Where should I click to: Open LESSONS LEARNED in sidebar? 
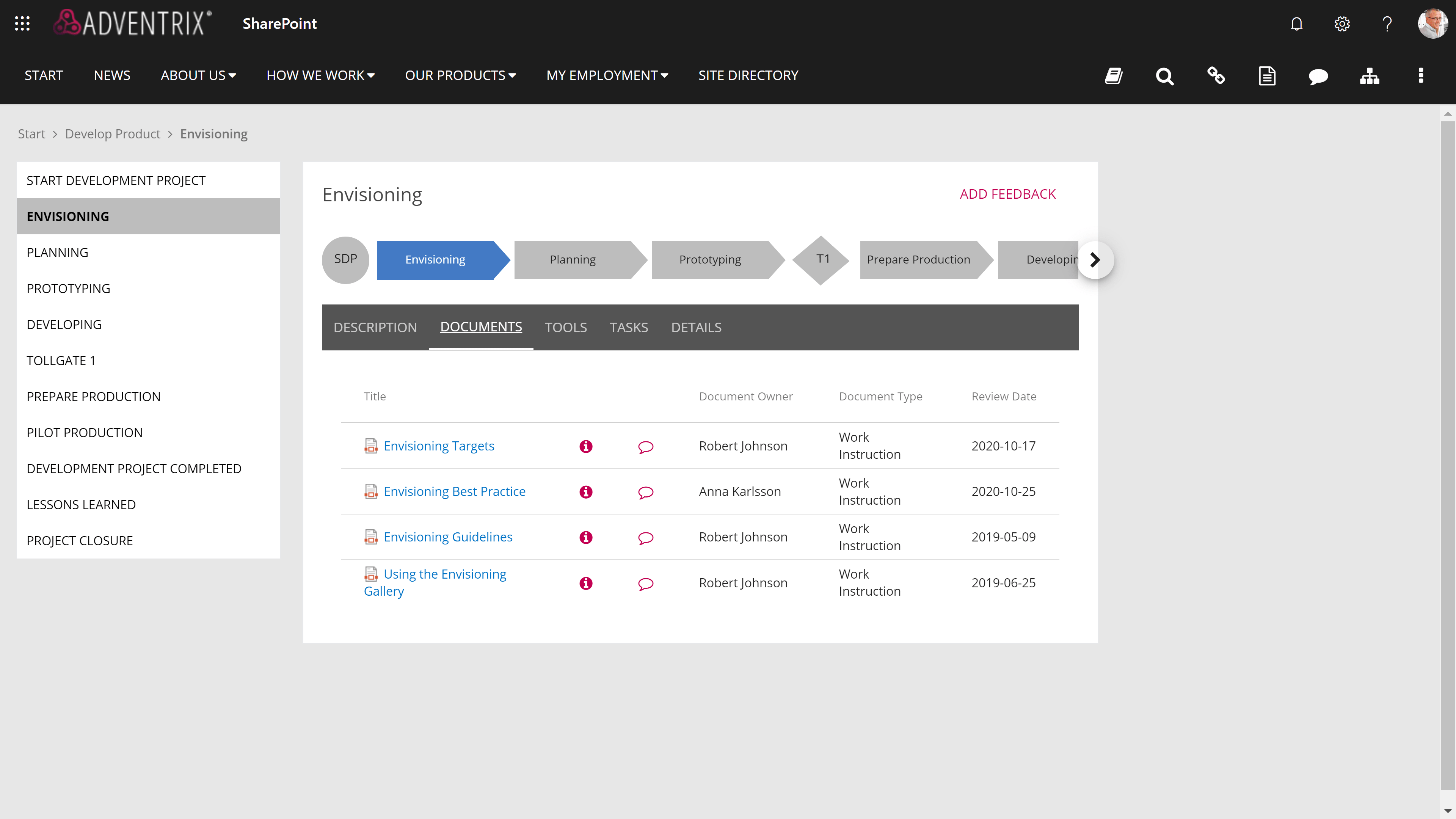pyautogui.click(x=149, y=504)
